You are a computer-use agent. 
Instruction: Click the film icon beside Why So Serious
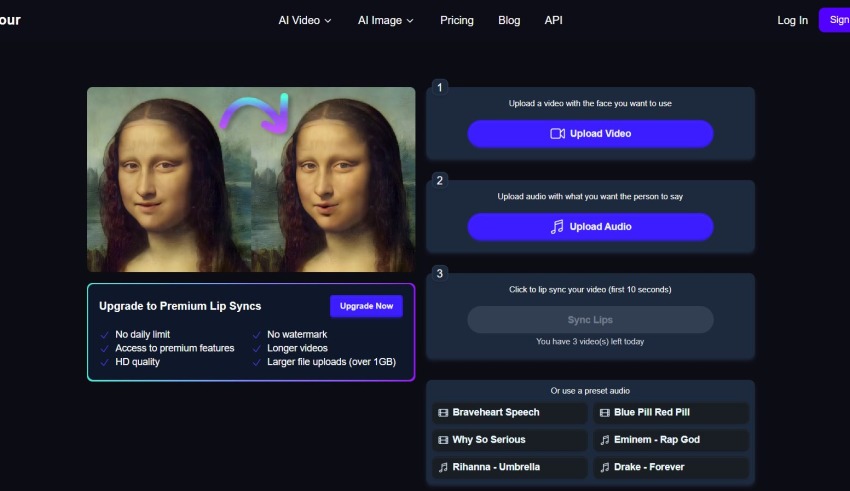442,440
